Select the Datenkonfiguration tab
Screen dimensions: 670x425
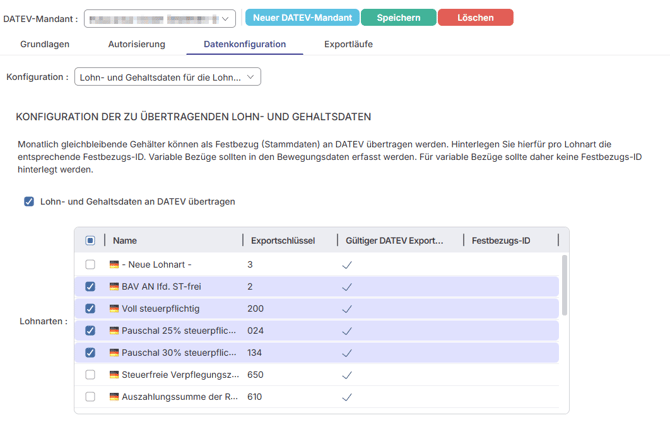pos(245,44)
